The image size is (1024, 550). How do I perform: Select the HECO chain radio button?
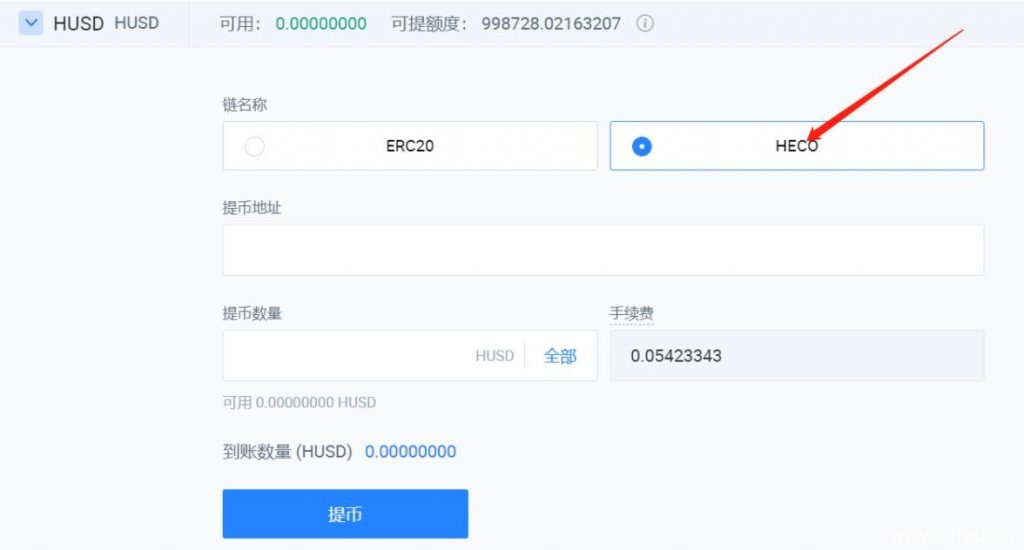[642, 146]
